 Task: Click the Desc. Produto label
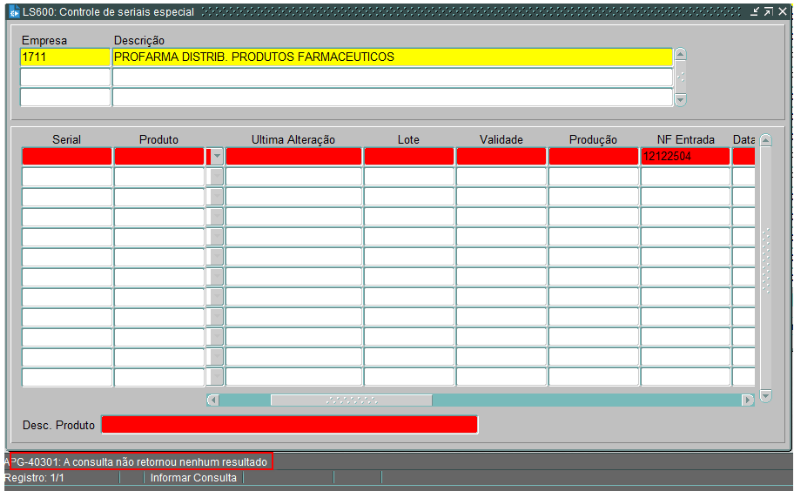[x=58, y=425]
